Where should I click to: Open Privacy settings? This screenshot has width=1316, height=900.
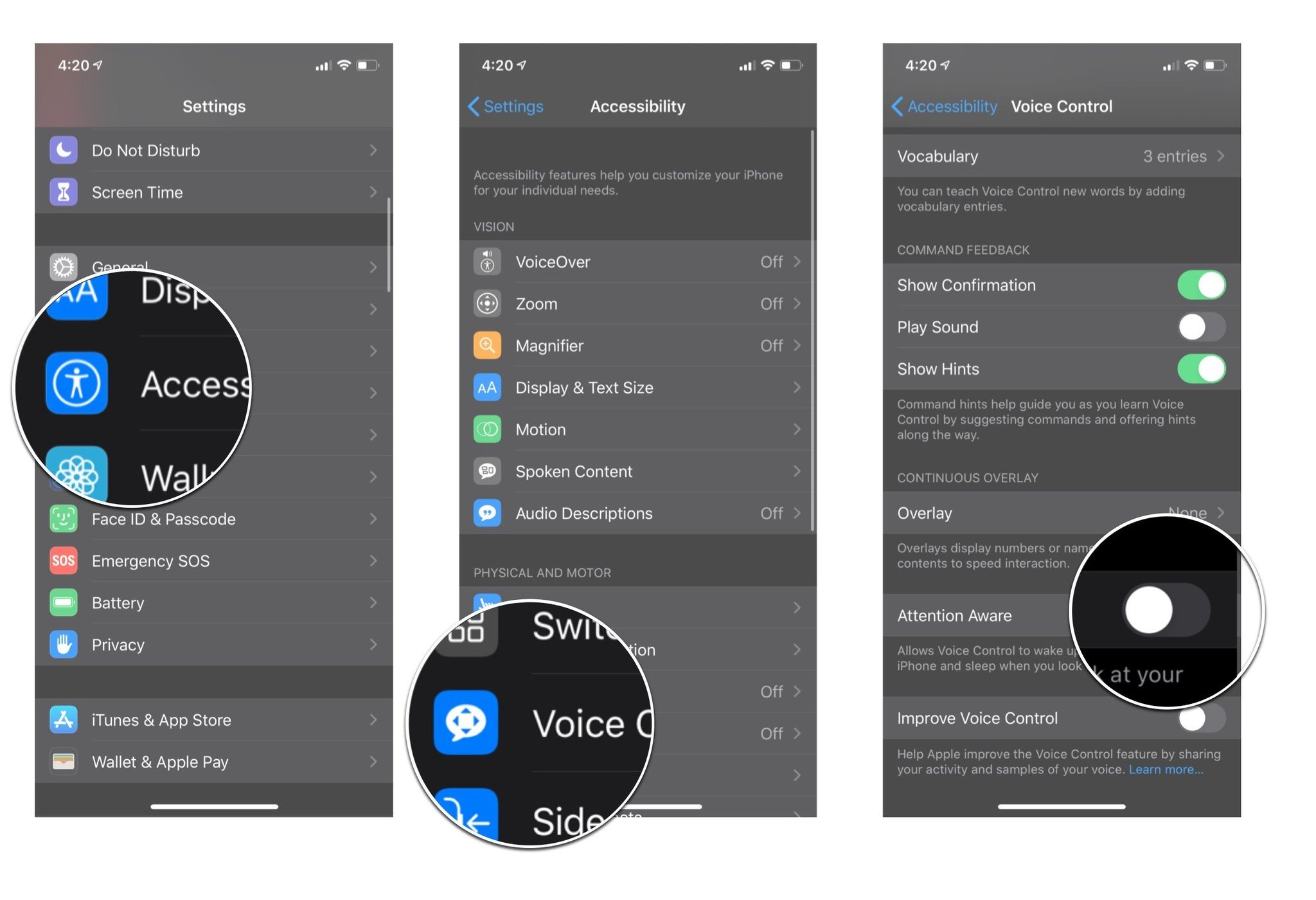215,644
